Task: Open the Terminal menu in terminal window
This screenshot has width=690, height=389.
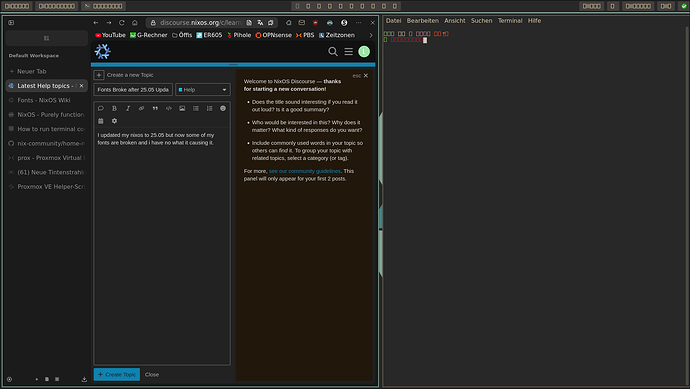Action: click(510, 21)
